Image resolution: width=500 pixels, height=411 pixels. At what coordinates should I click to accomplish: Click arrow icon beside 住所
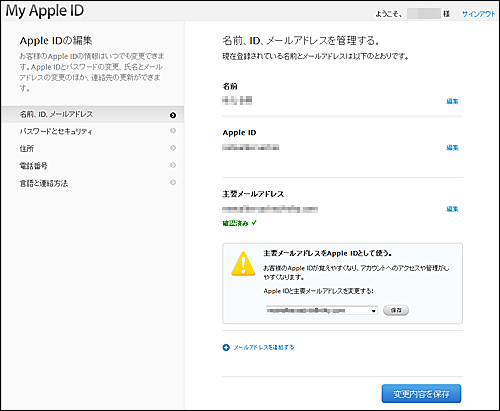[173, 148]
